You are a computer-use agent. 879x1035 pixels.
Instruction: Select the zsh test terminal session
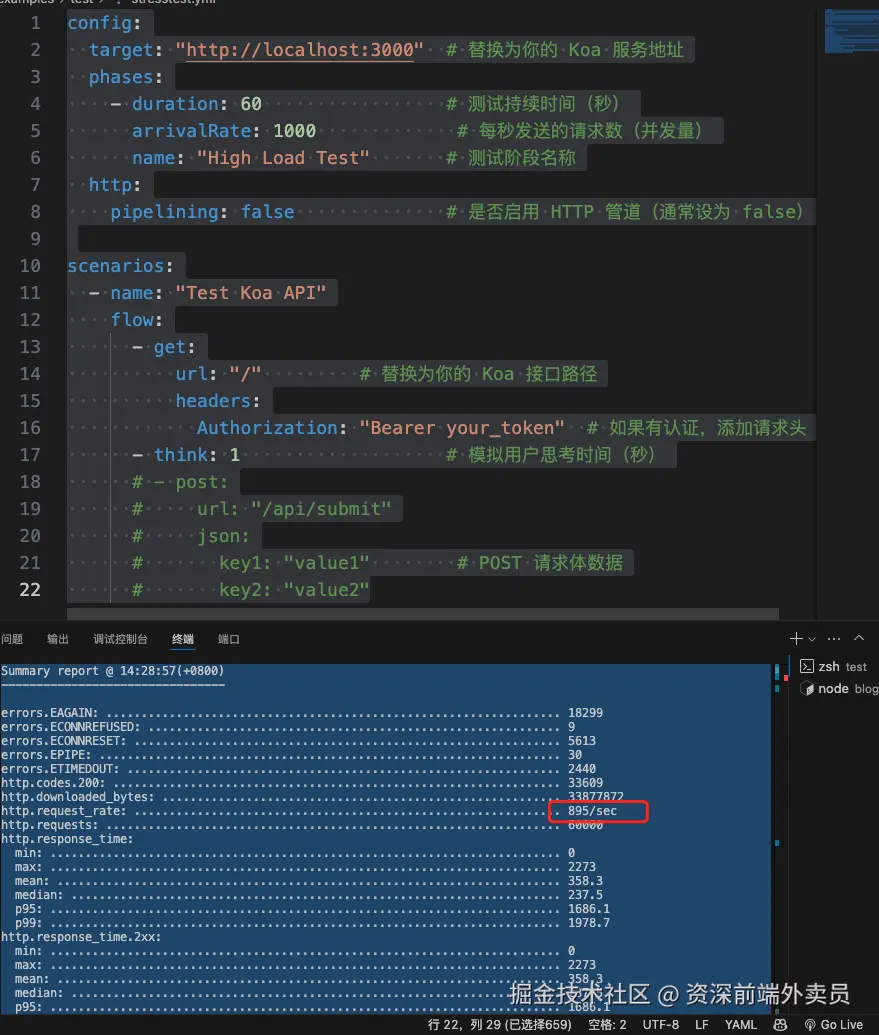coord(835,667)
